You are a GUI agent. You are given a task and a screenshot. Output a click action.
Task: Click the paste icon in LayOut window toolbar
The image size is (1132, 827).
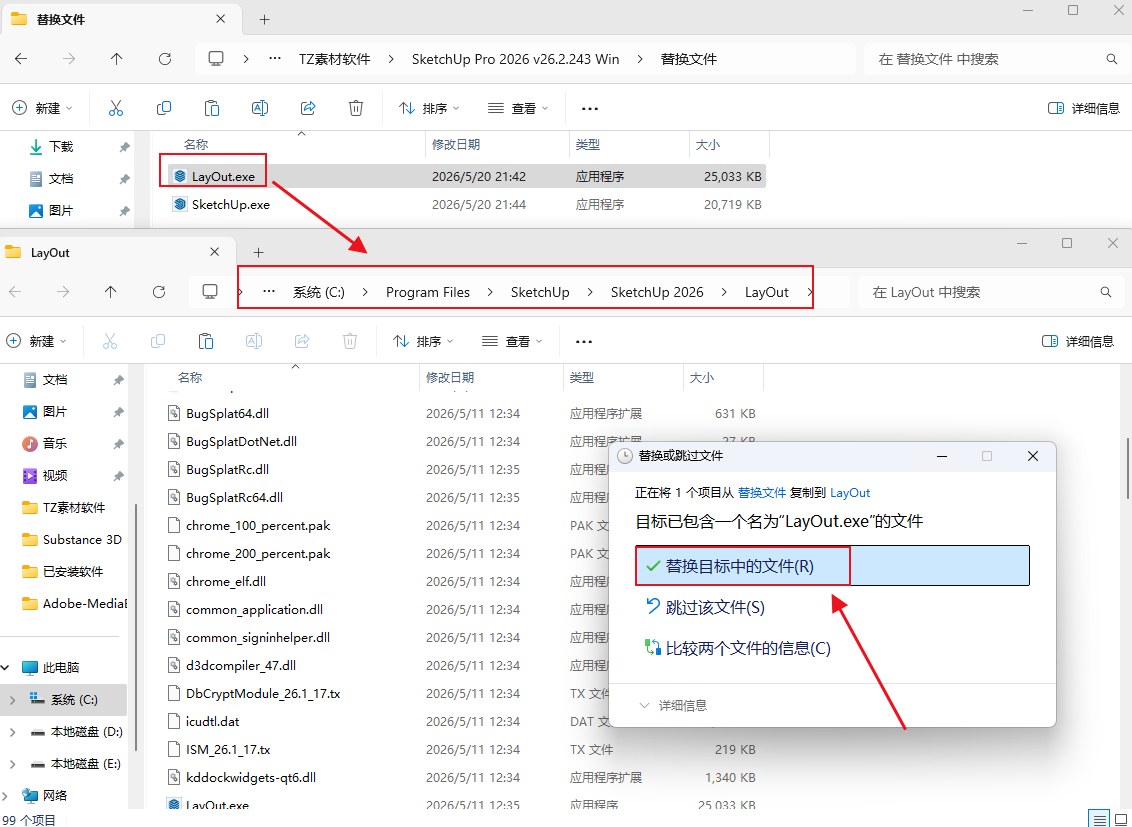click(206, 341)
